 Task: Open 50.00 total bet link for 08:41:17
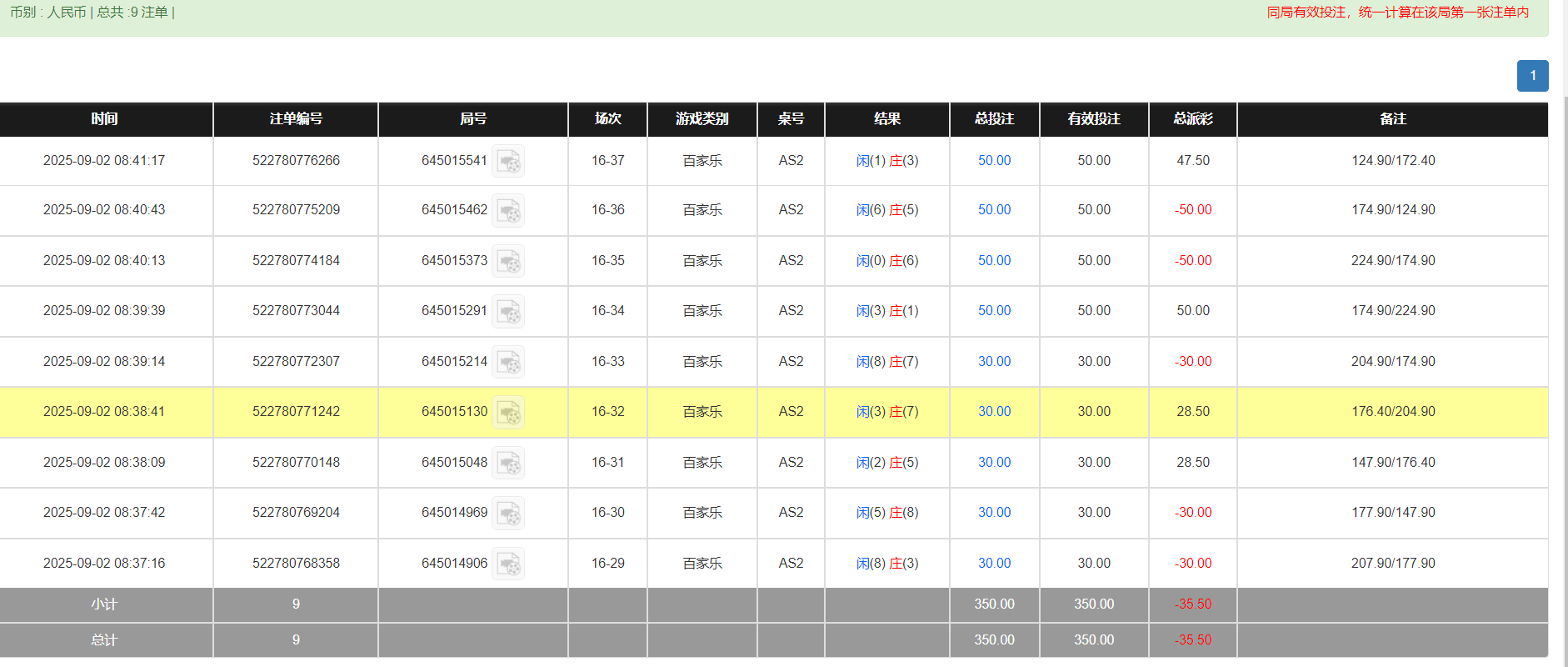tap(994, 161)
